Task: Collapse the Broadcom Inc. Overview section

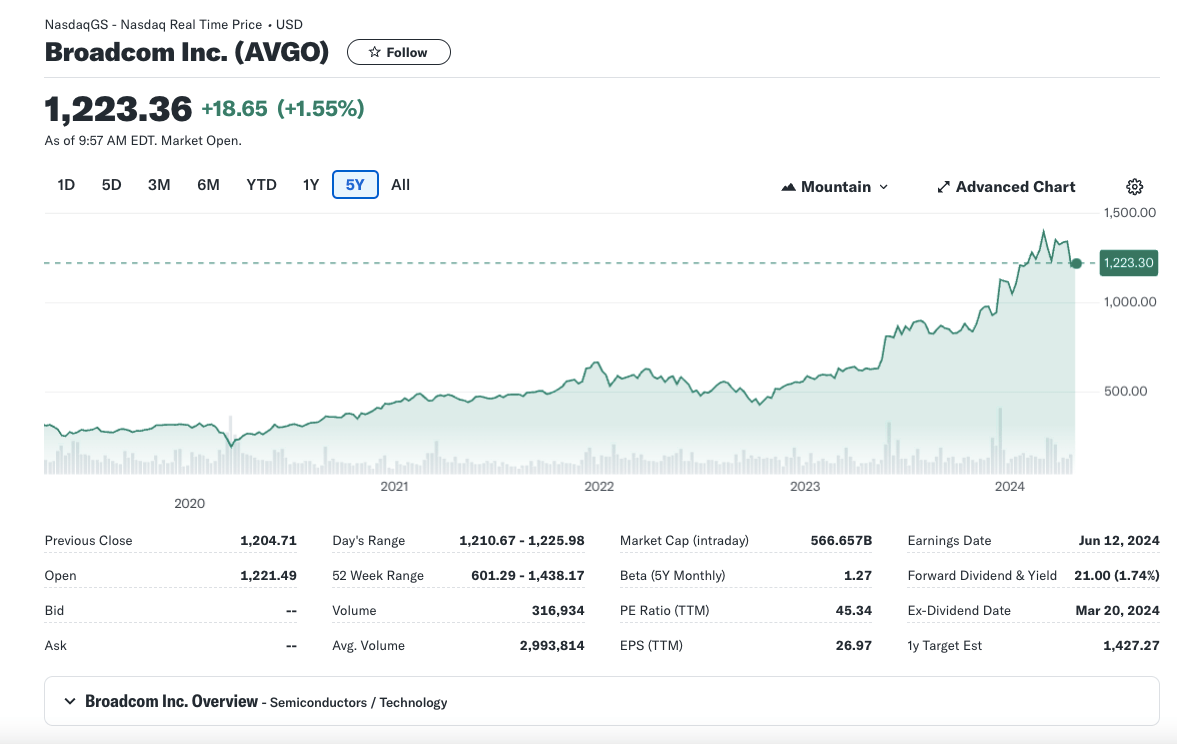Action: coord(70,701)
